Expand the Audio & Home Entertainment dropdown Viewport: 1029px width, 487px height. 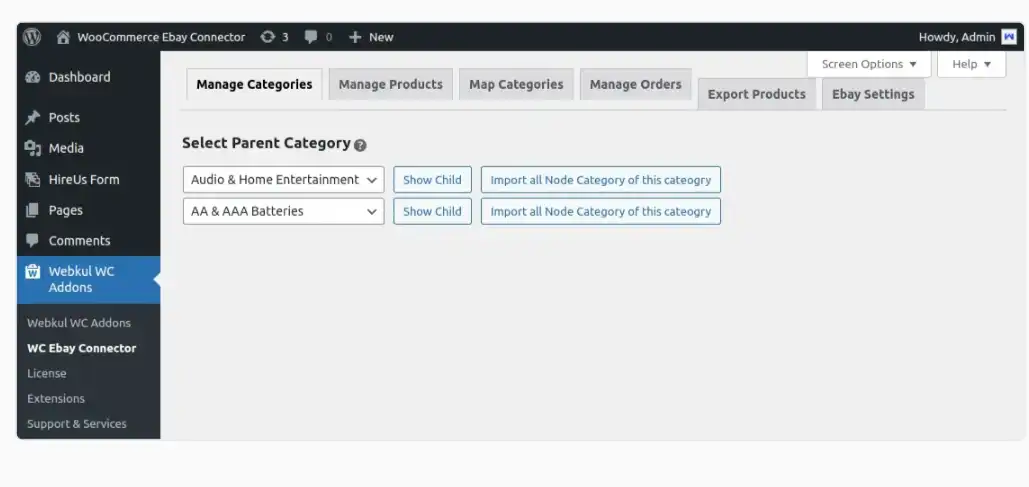(283, 180)
